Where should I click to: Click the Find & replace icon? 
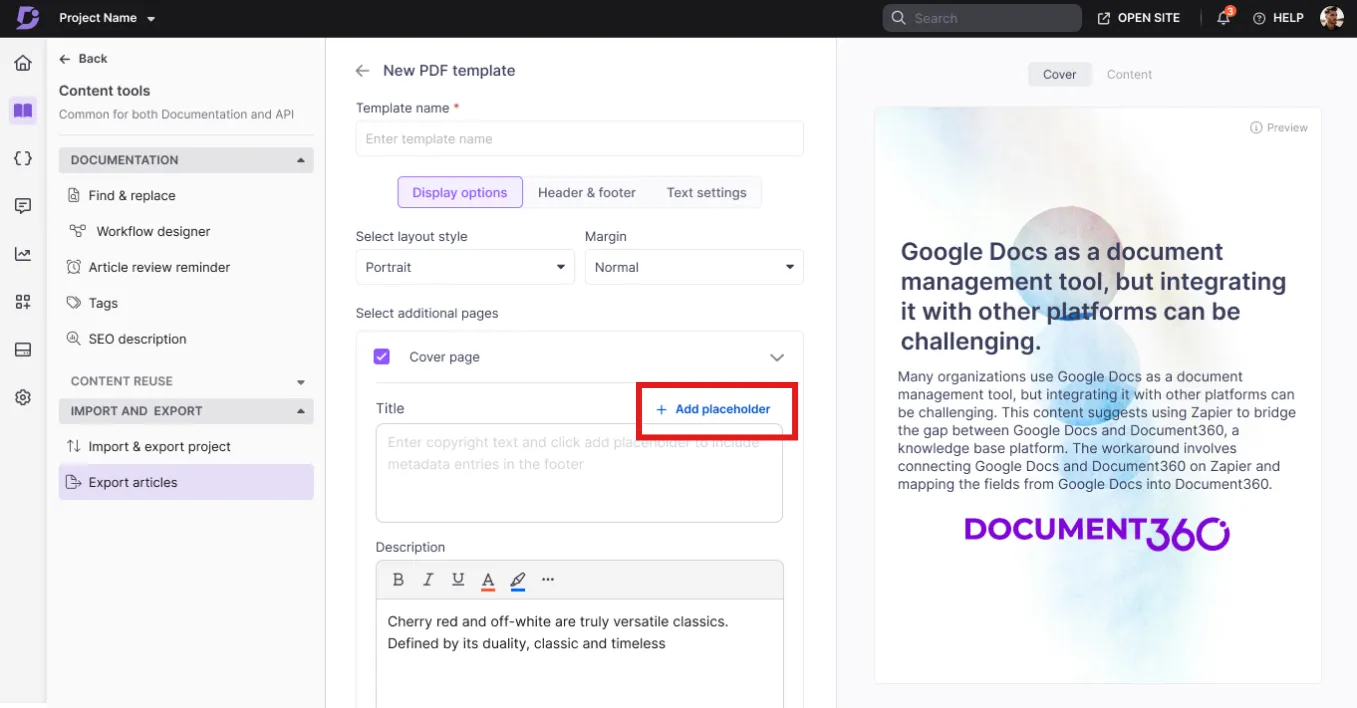point(73,195)
